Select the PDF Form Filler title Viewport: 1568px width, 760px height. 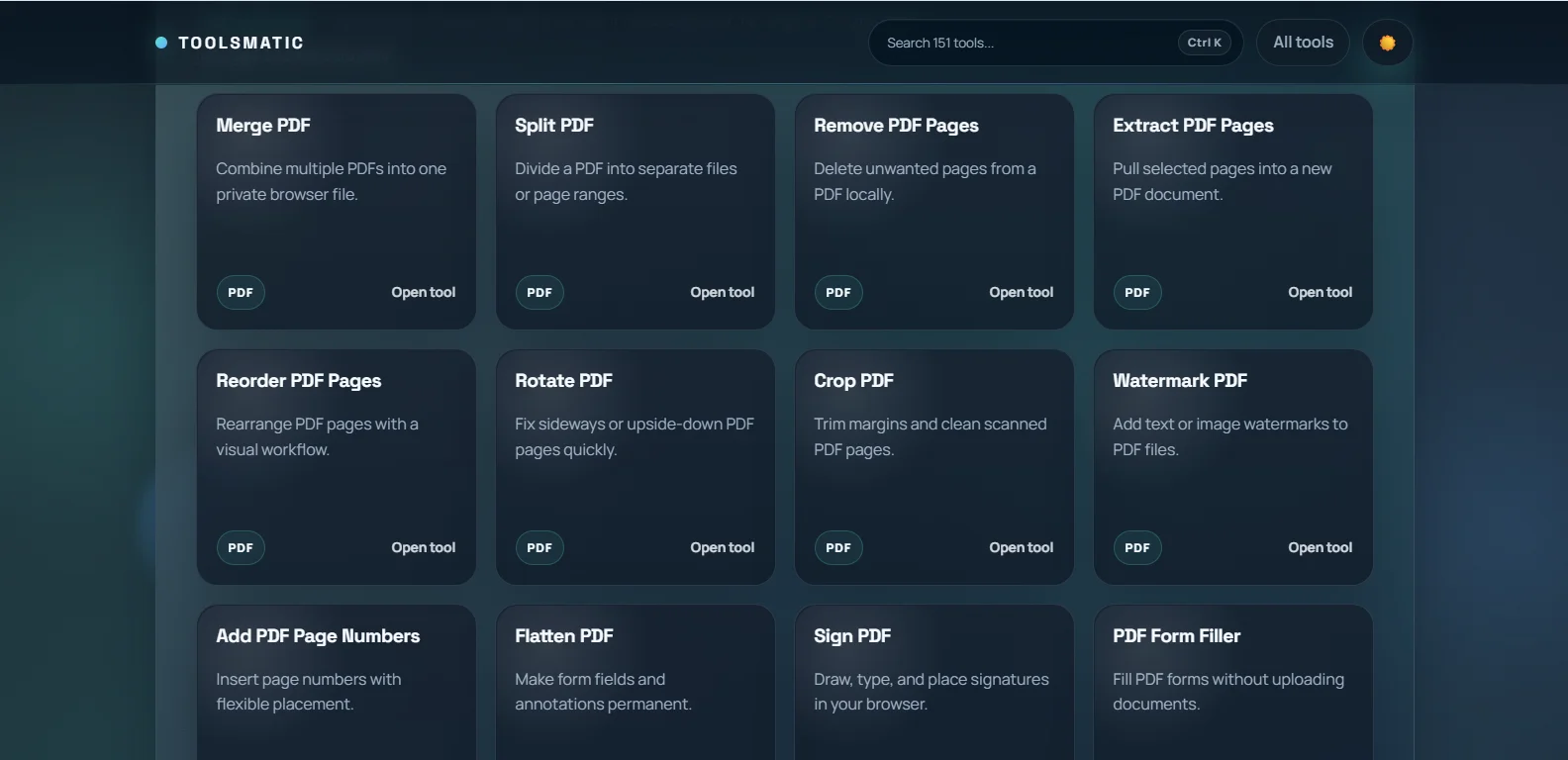point(1176,636)
